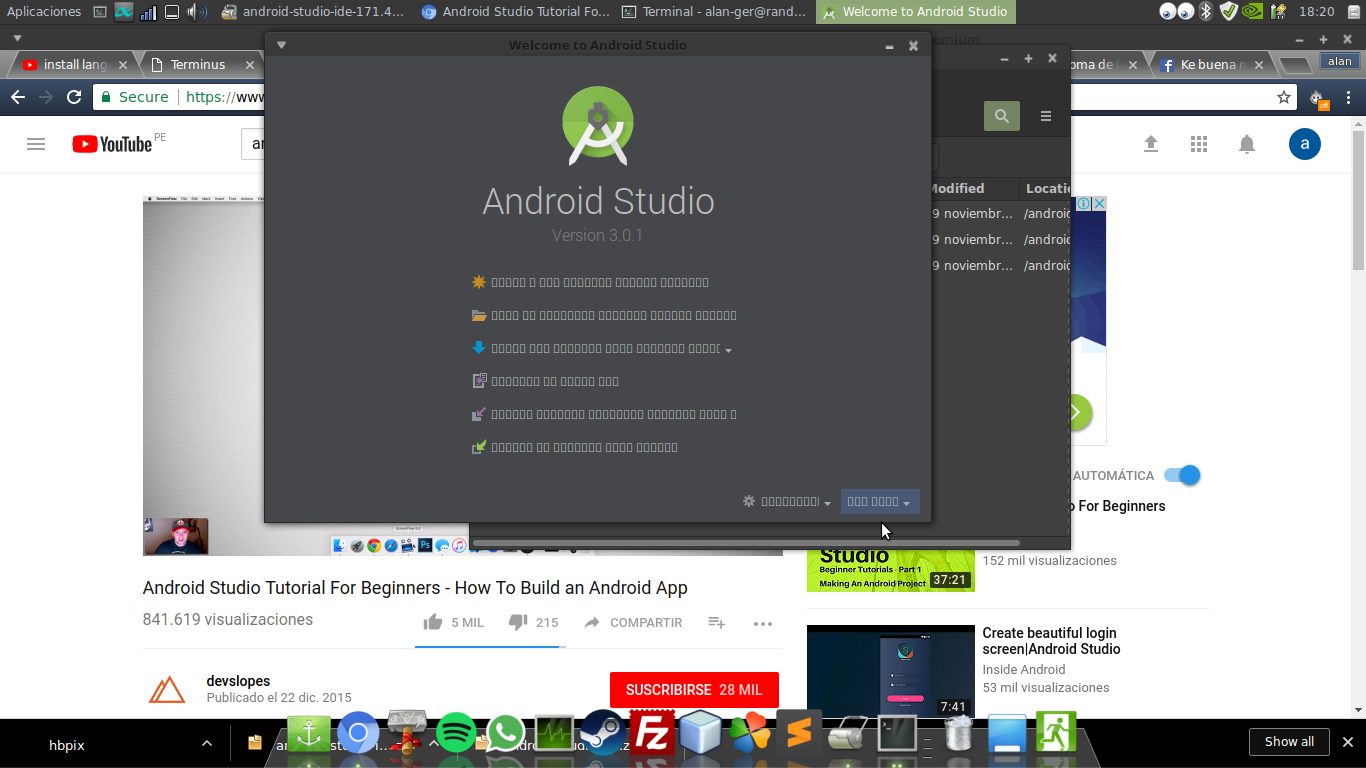Sort by the Modified column in archive manager

[x=974, y=188]
